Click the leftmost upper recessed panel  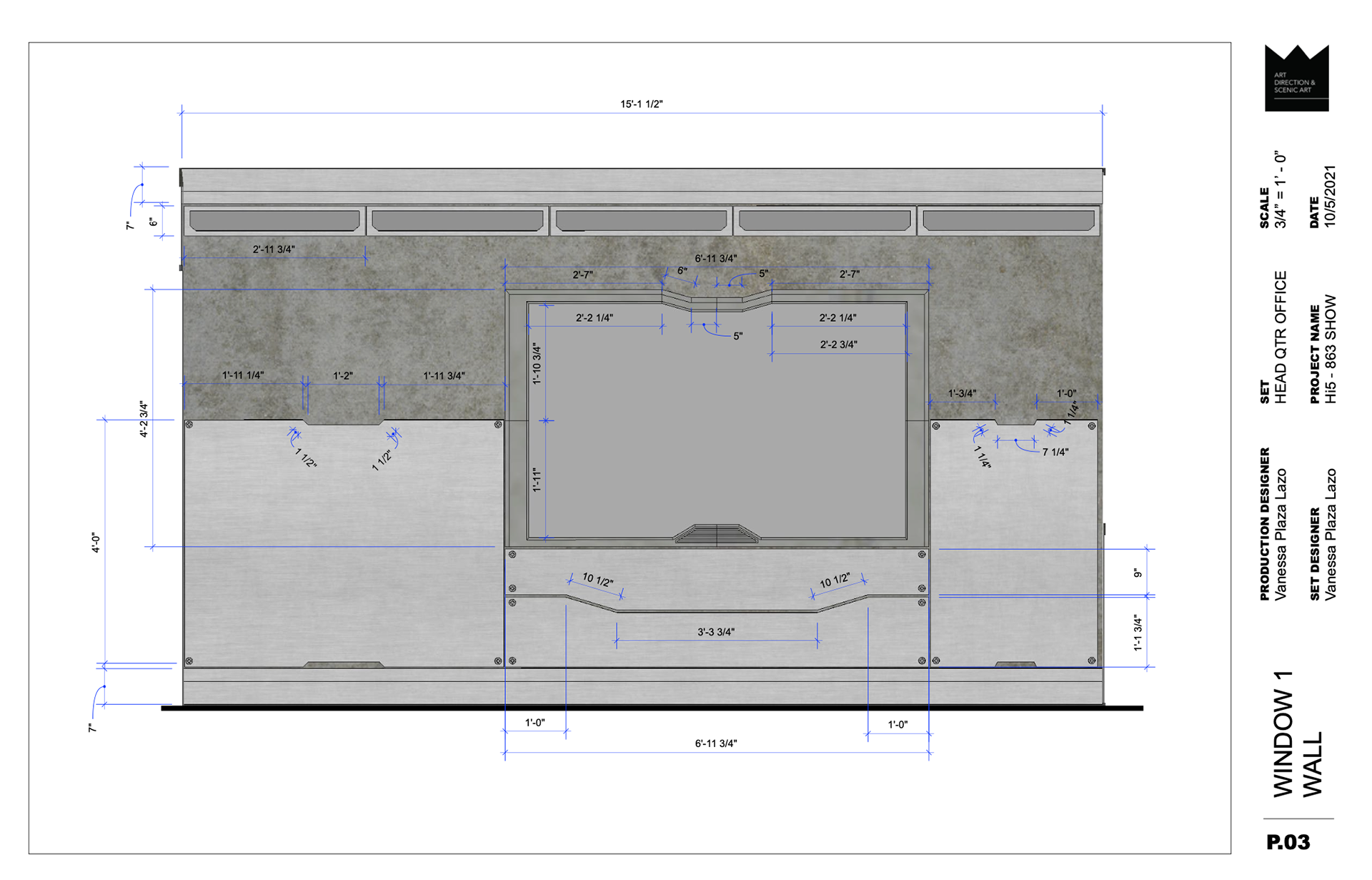[274, 220]
